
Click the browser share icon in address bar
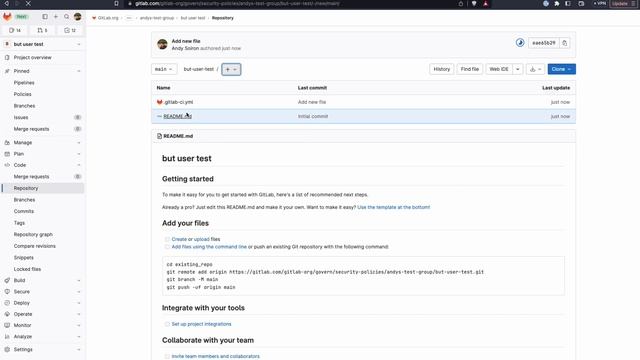tap(461, 4)
